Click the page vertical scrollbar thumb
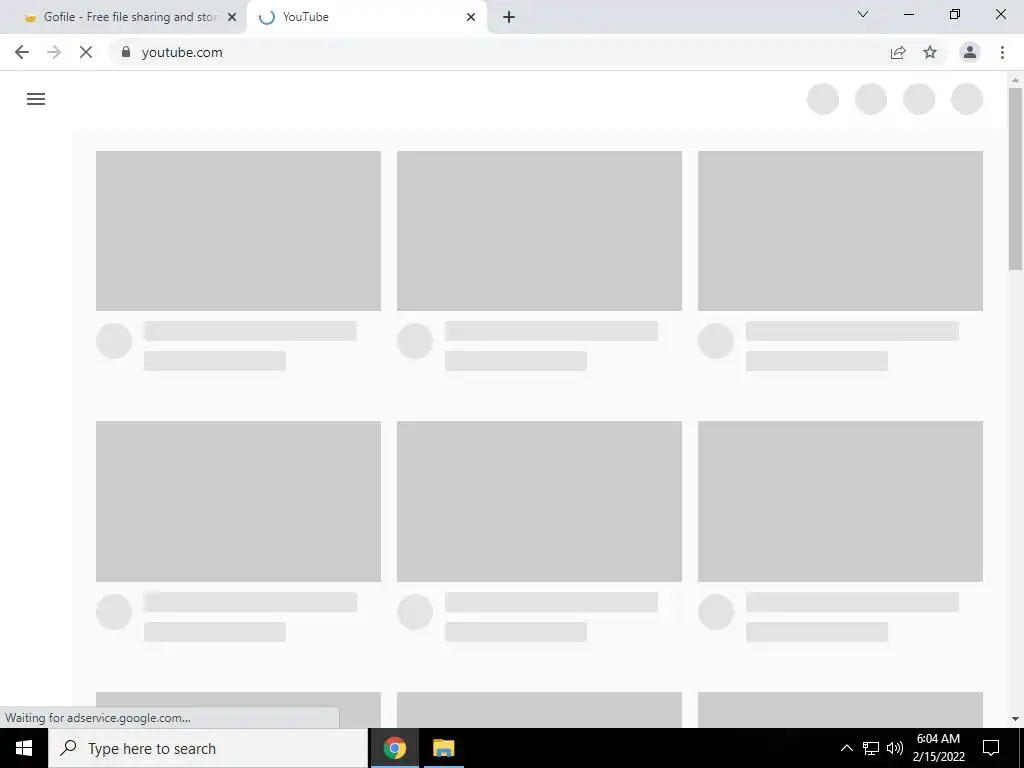1024x768 pixels. (1015, 178)
